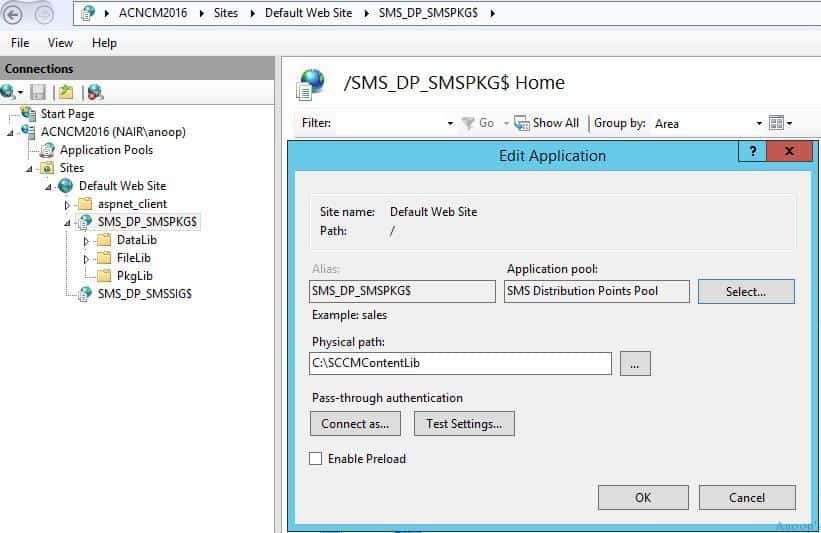Click the SMS_DP_SMSPKG$ application icon in tree
The width and height of the screenshot is (821, 533).
[85, 222]
